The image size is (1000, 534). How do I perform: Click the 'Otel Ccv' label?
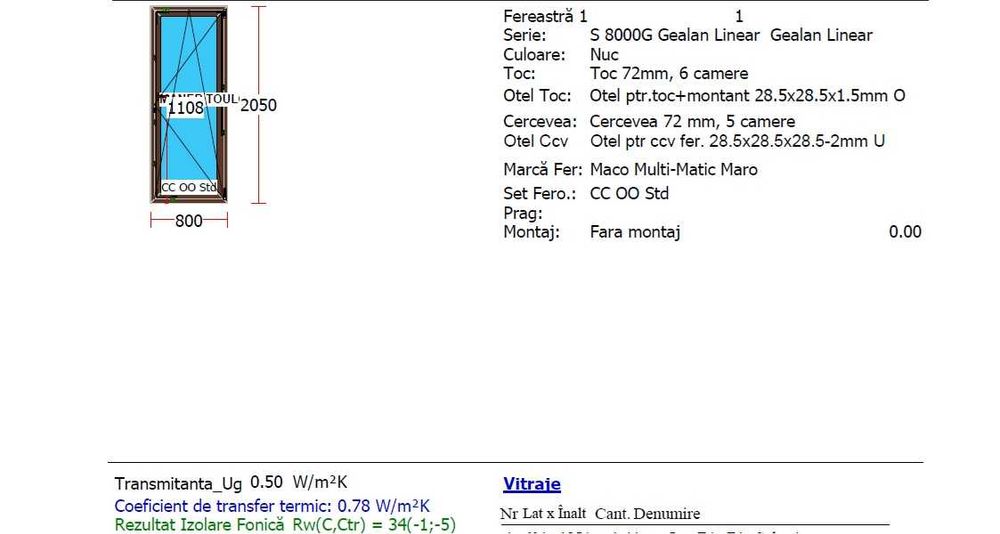(x=536, y=141)
